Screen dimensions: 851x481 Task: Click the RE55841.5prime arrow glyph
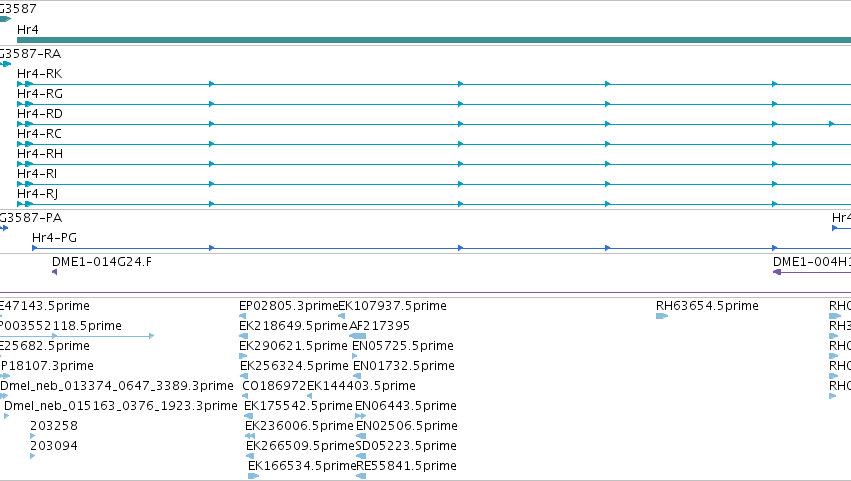[x=361, y=476]
